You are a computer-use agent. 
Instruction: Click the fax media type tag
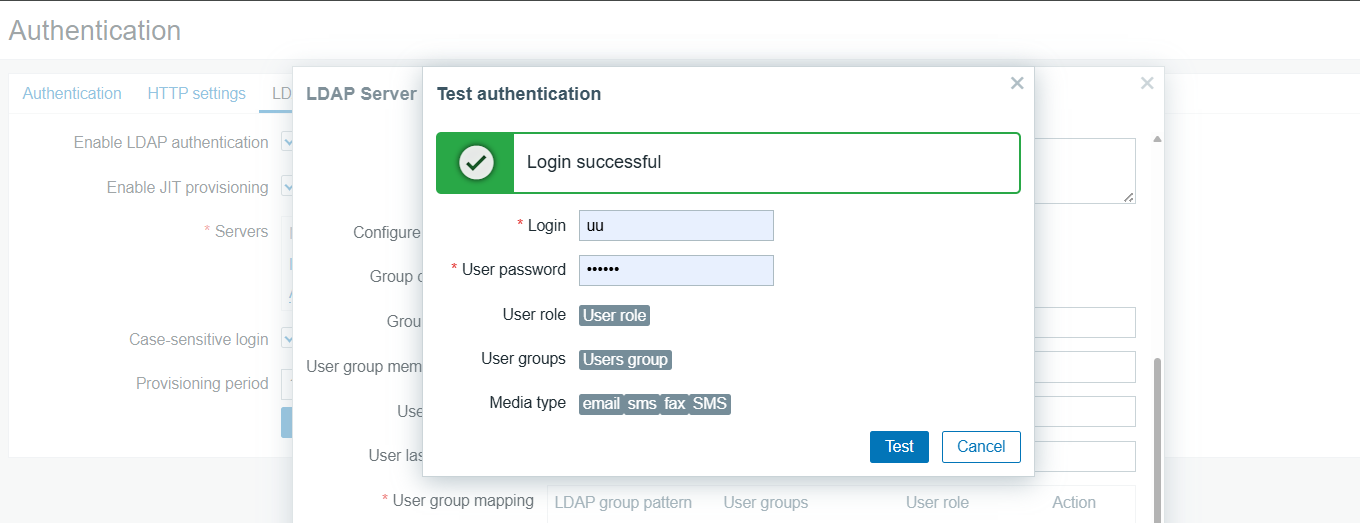(675, 404)
